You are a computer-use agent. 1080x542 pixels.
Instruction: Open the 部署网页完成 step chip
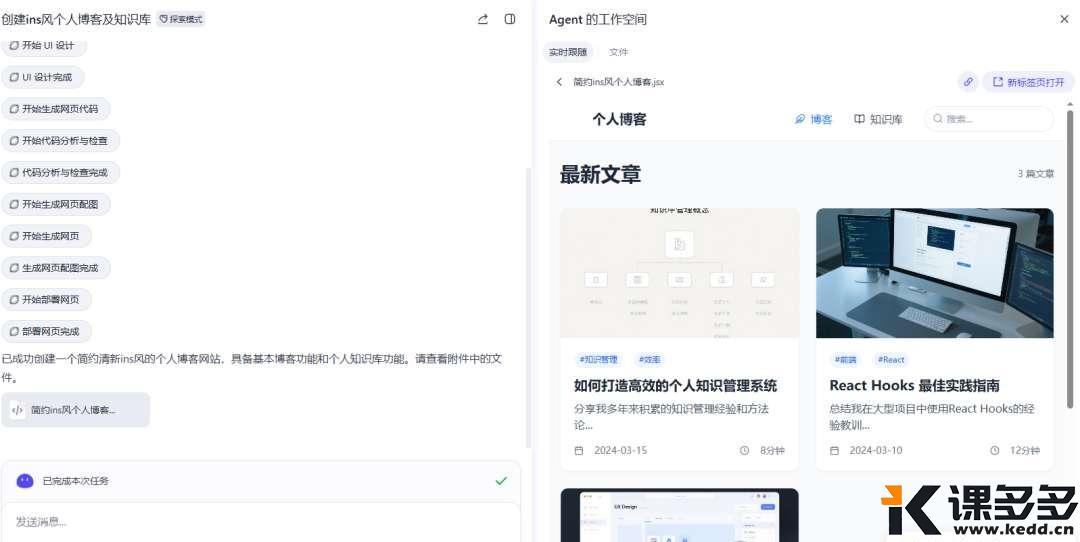pyautogui.click(x=46, y=331)
